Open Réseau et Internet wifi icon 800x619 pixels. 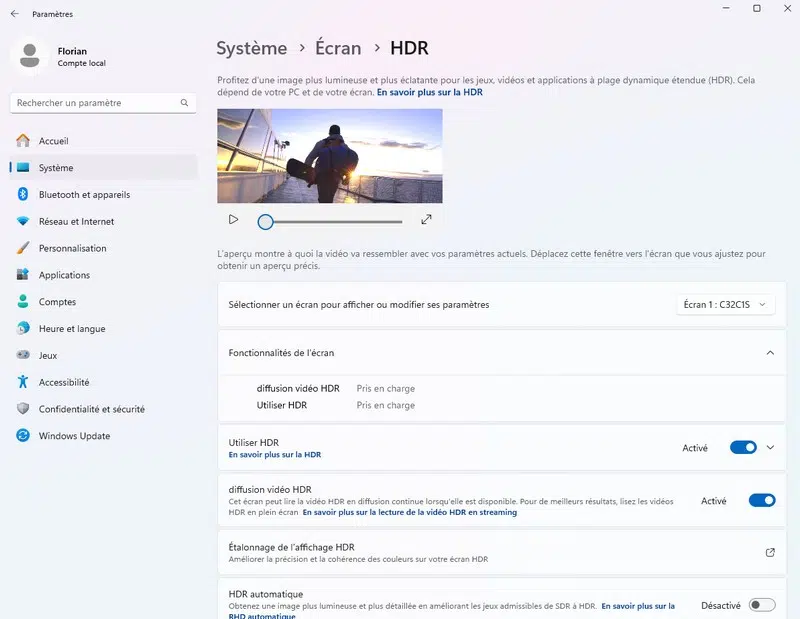click(23, 222)
